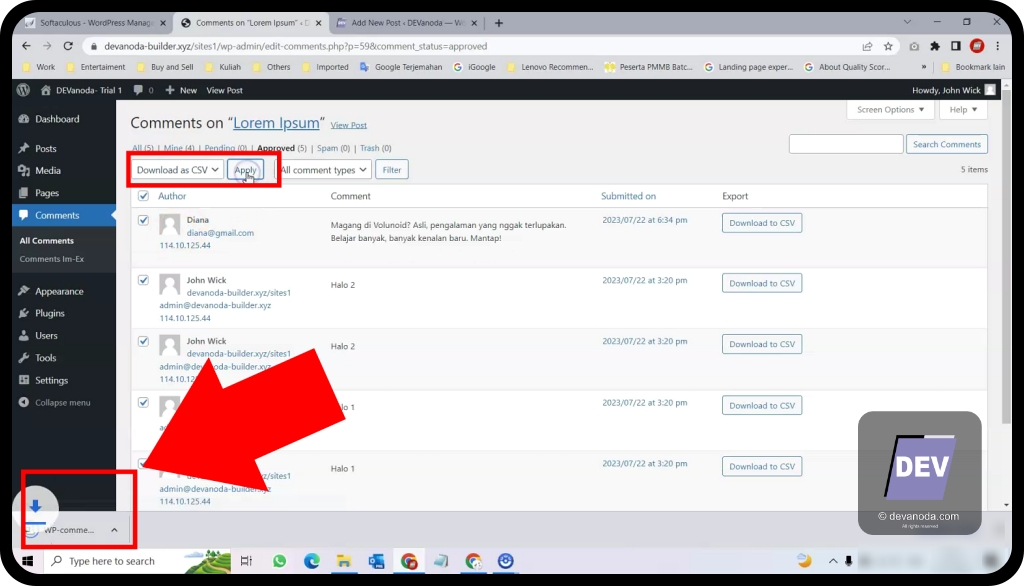The width and height of the screenshot is (1024, 586).
Task: Click the browser back arrow
Action: [26, 46]
